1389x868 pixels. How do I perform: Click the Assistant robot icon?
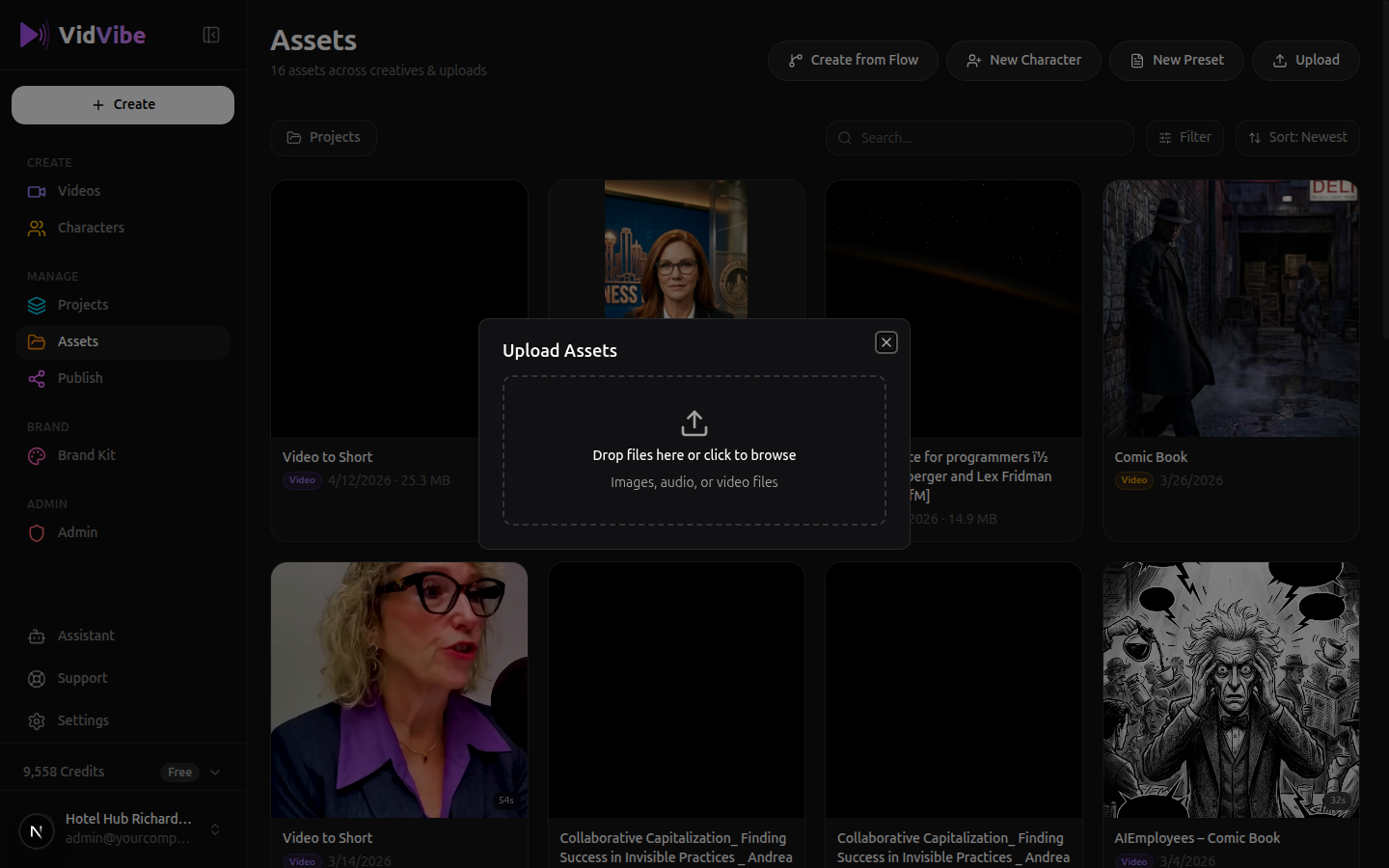coord(37,637)
